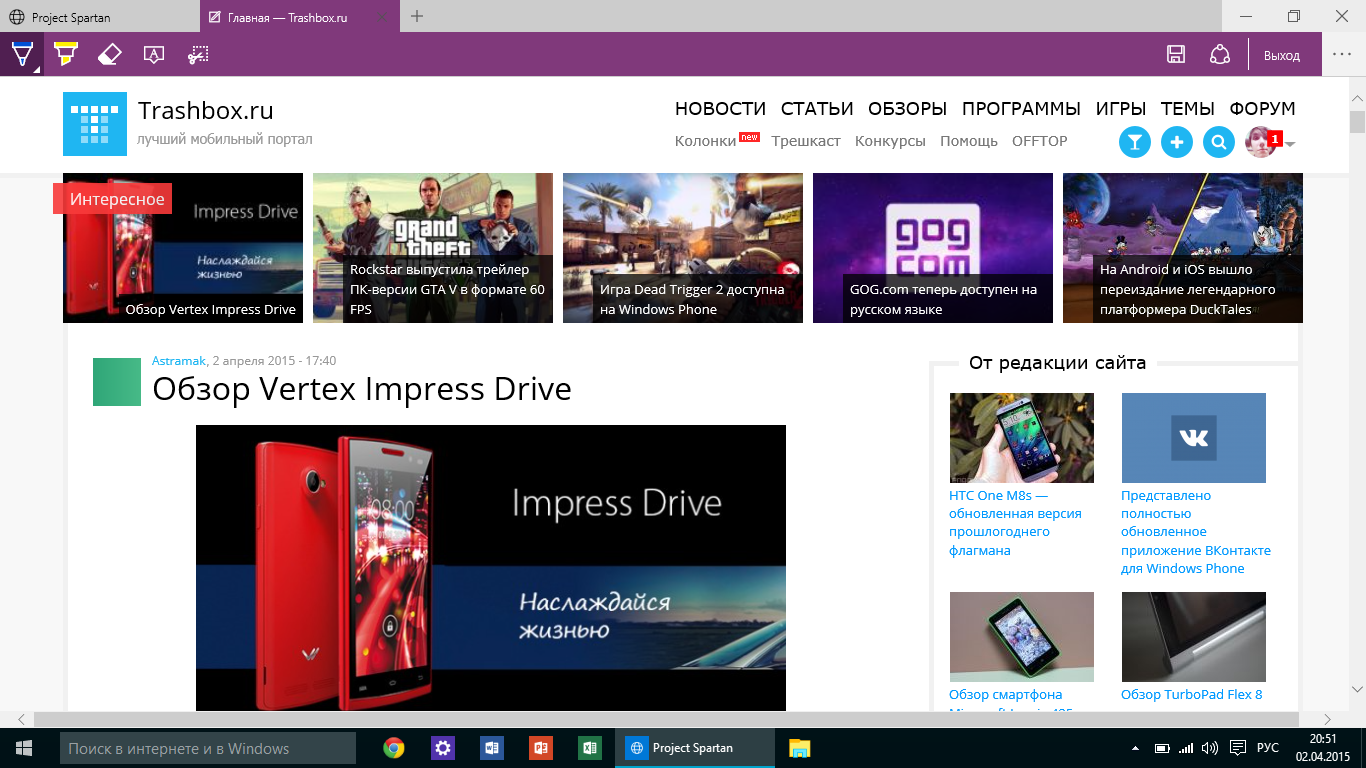Launch Excel from the taskbar
This screenshot has height=768, width=1366.
tap(590, 748)
